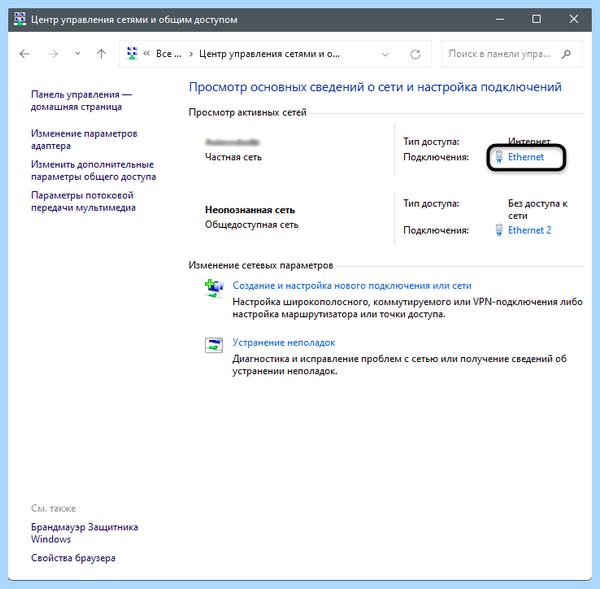This screenshot has width=600, height=589.
Task: Click the 'Просмотр основных сведений о сети' heading
Action: pos(375,87)
